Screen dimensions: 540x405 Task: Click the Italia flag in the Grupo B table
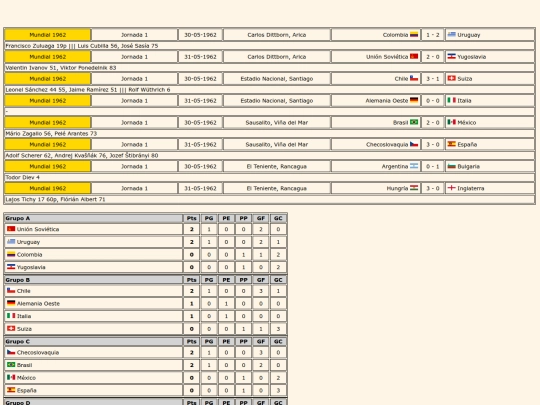[x=11, y=316]
